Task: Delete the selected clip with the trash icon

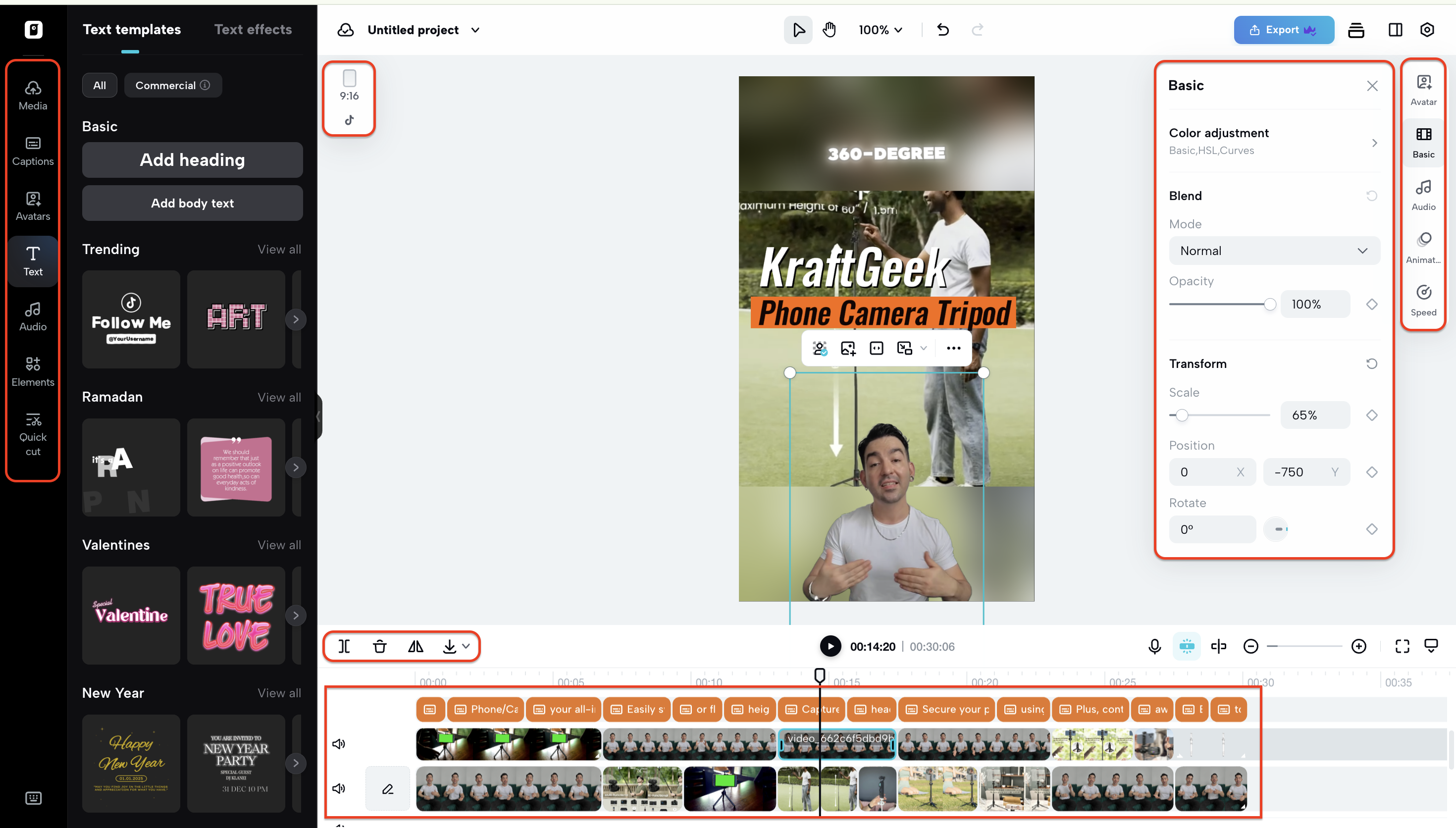Action: [379, 646]
